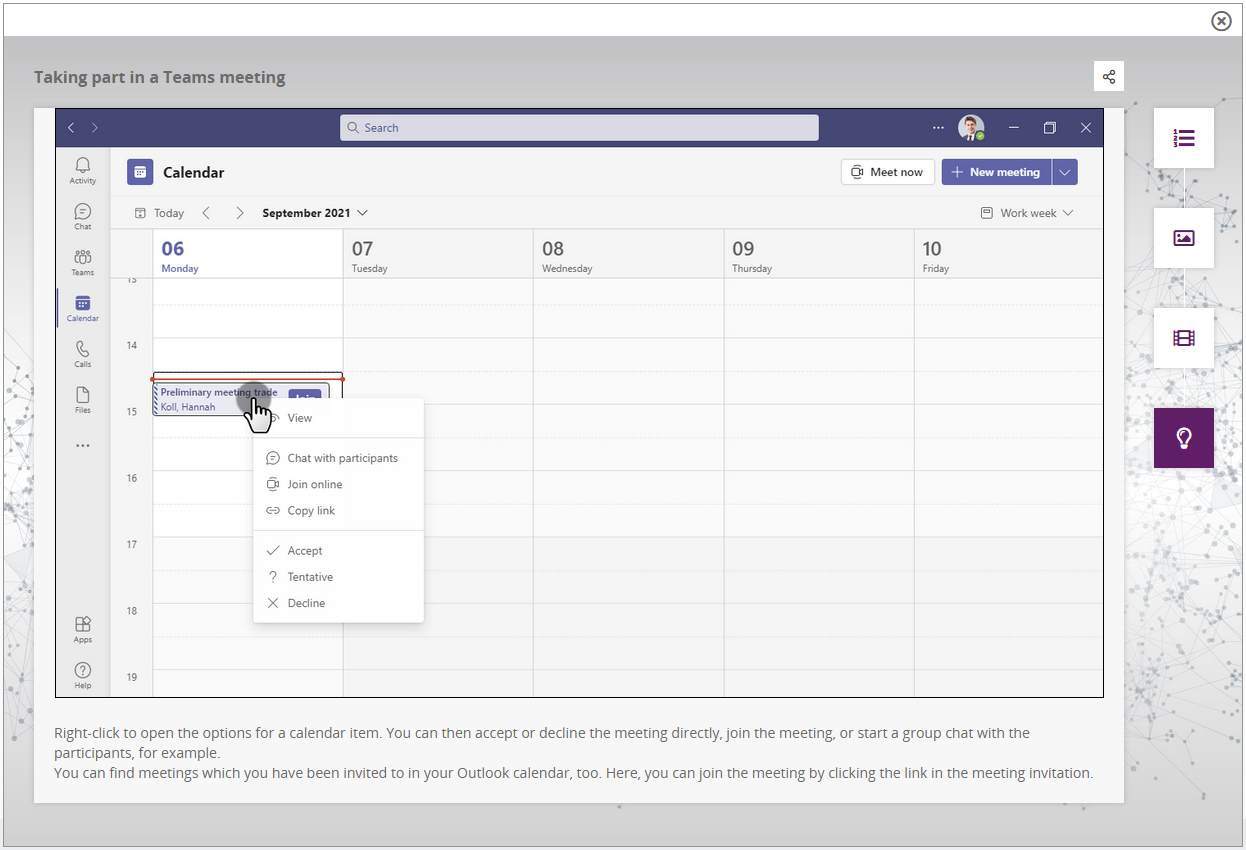Select the 10 Friday column header

click(x=1009, y=254)
